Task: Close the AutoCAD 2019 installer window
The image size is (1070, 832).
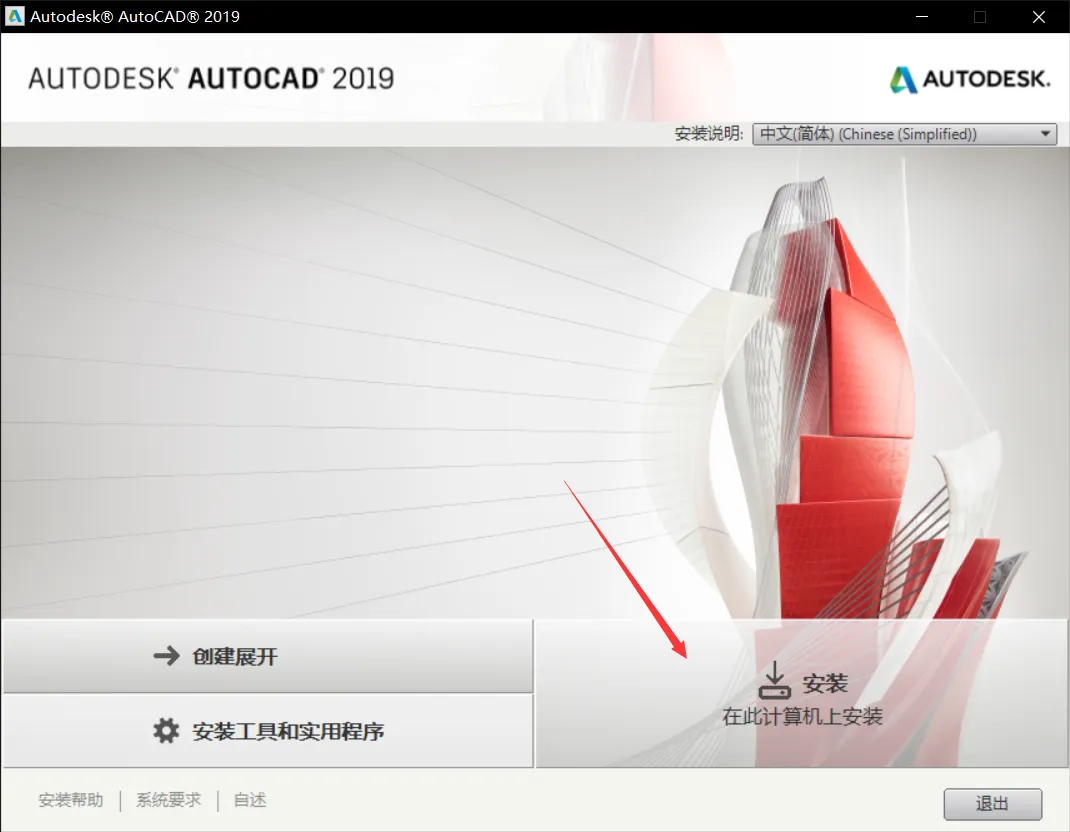Action: click(1039, 16)
